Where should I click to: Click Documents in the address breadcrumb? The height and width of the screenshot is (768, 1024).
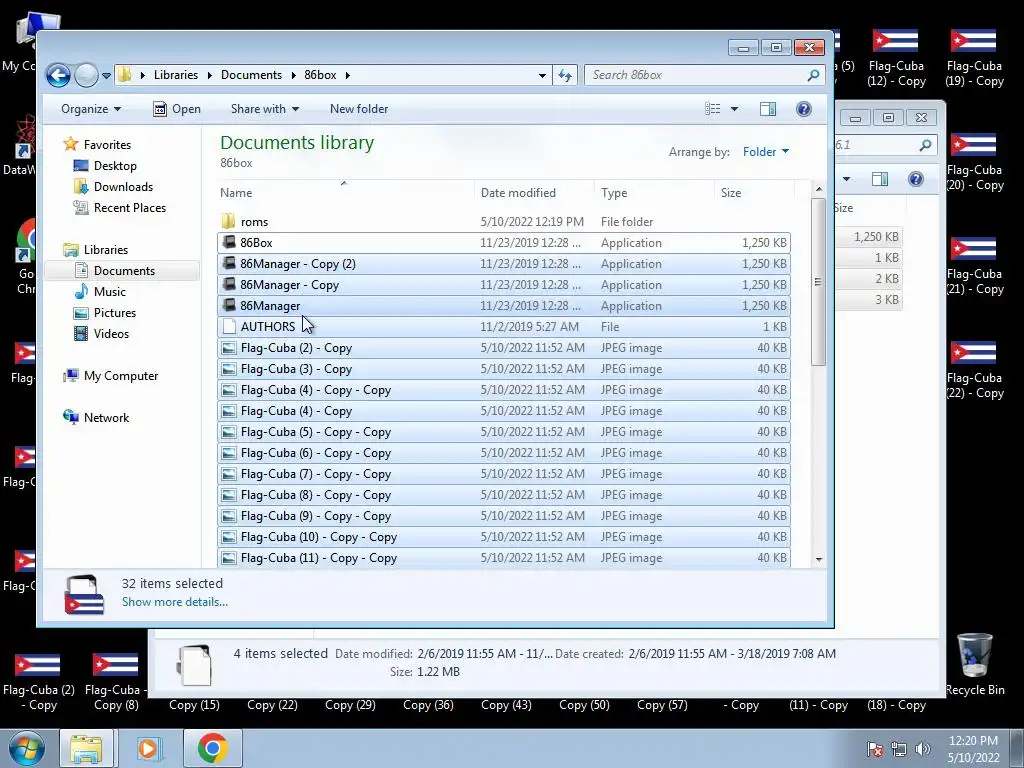251,75
